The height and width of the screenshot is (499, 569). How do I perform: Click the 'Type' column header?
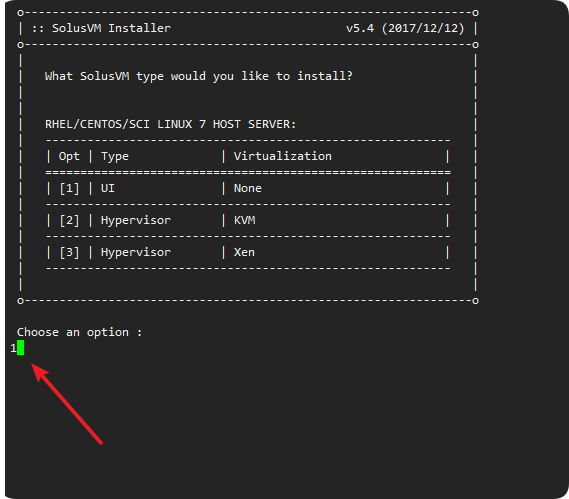(115, 156)
